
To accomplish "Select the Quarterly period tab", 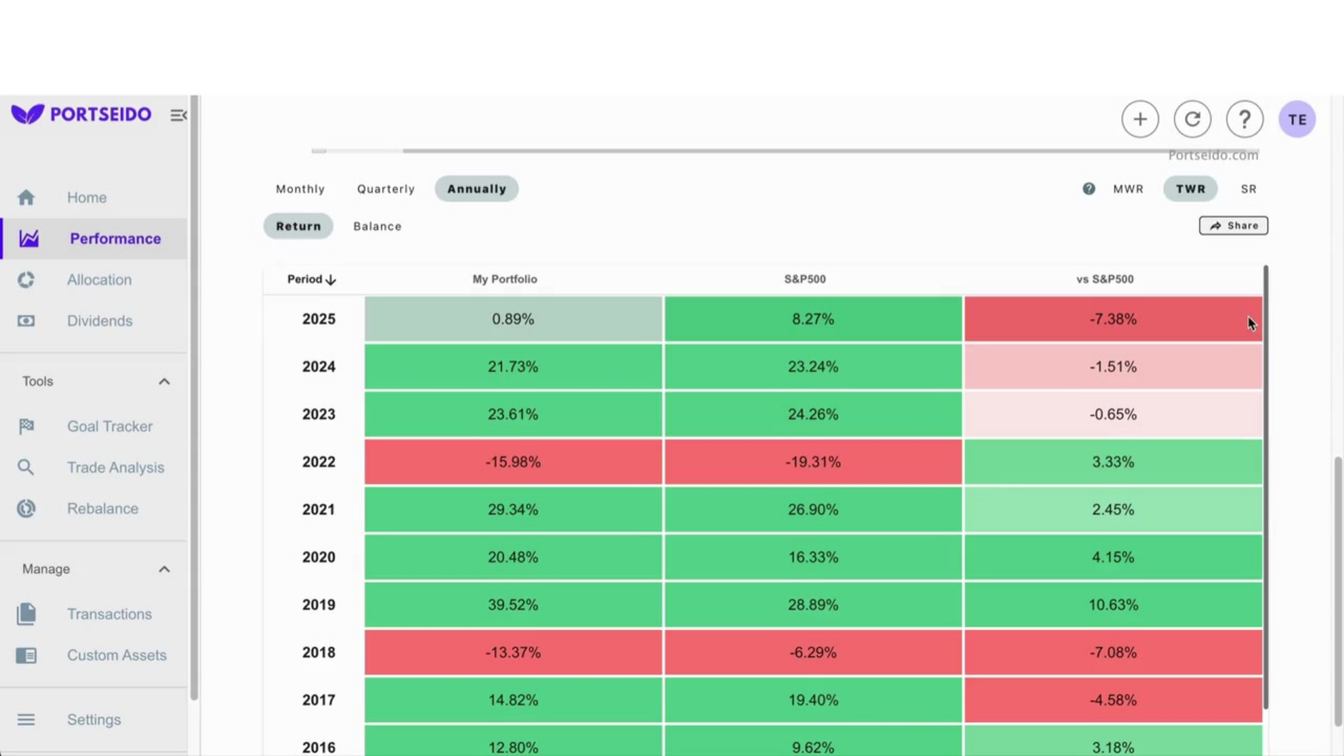I will [385, 188].
